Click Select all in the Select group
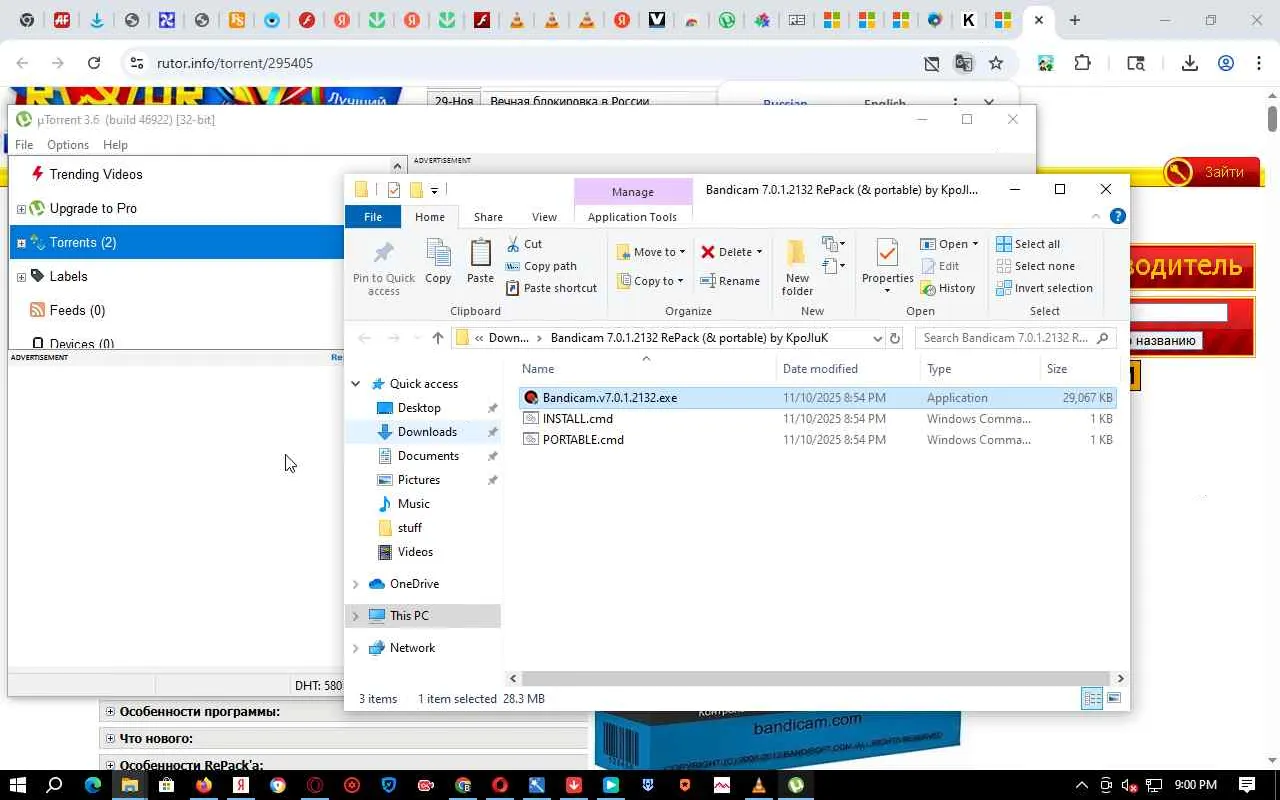 coord(1028,244)
